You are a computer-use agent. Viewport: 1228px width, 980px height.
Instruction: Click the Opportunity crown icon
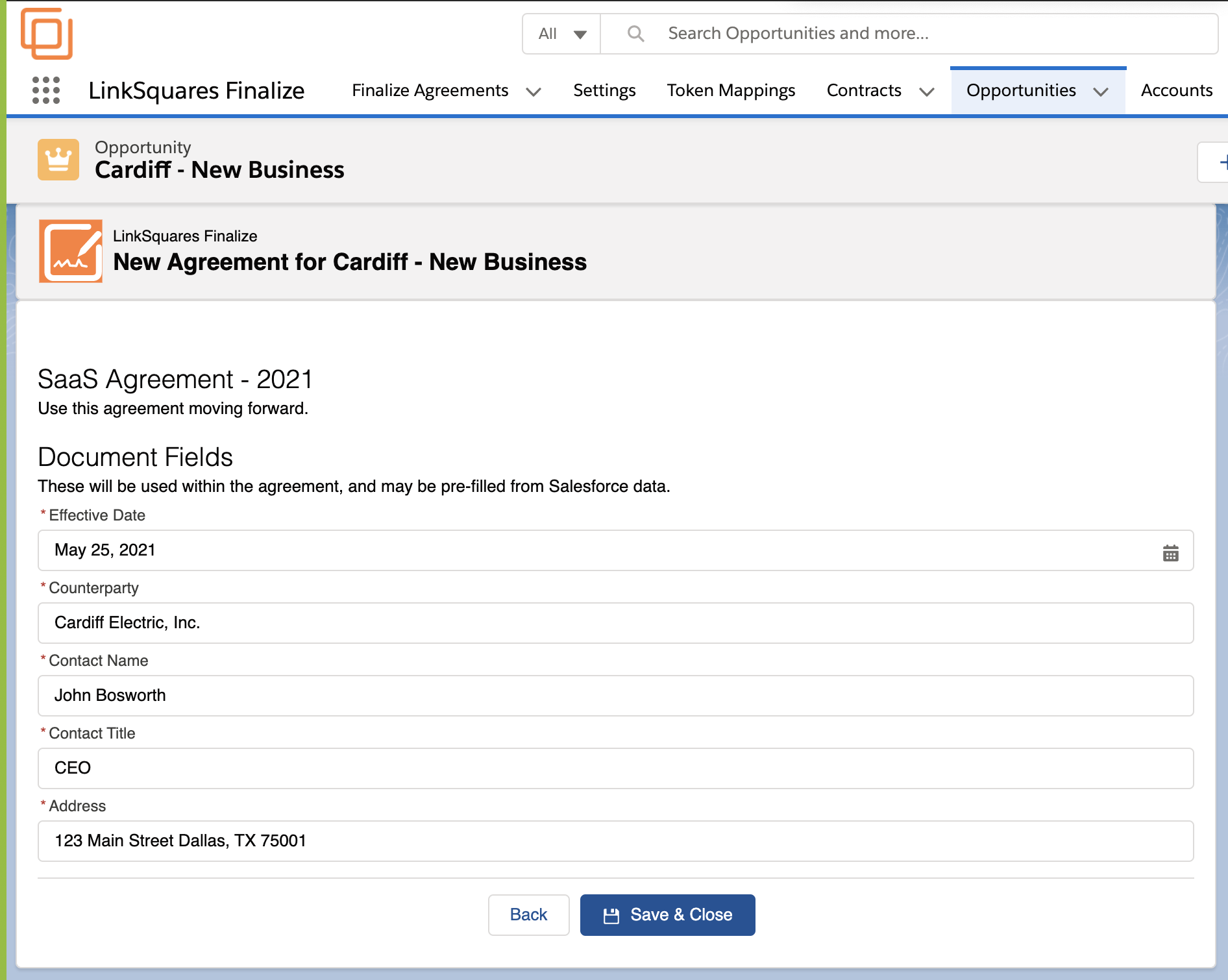pos(58,160)
